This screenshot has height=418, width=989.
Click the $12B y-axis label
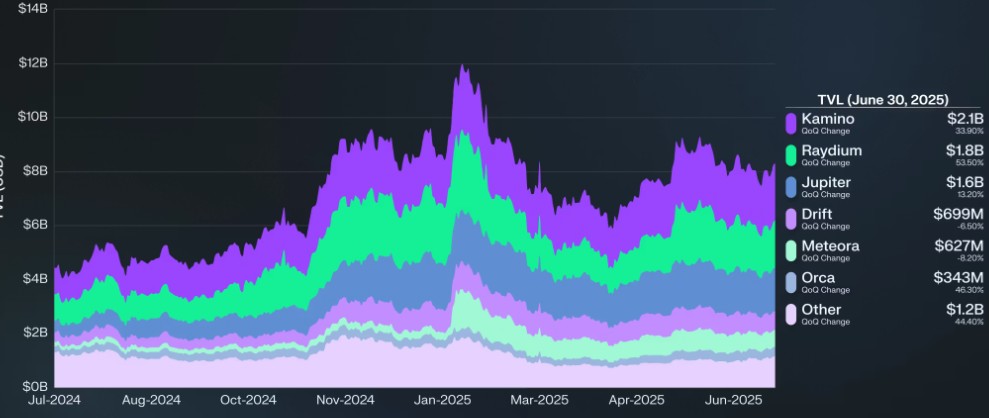click(x=33, y=63)
